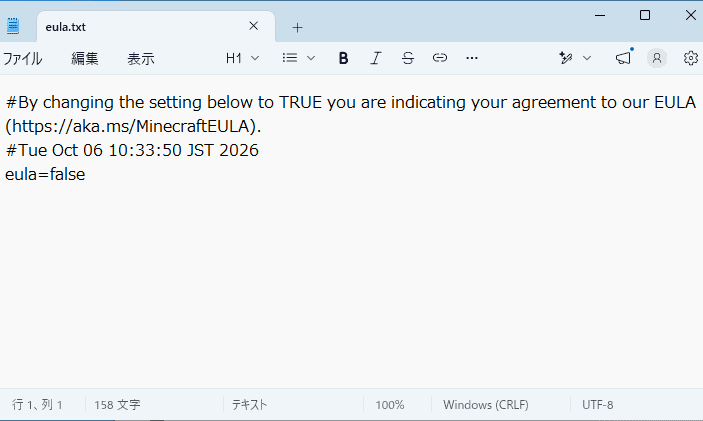This screenshot has width=703, height=421.
Task: Click the '行 1、列 1' status entry
Action: [37, 405]
